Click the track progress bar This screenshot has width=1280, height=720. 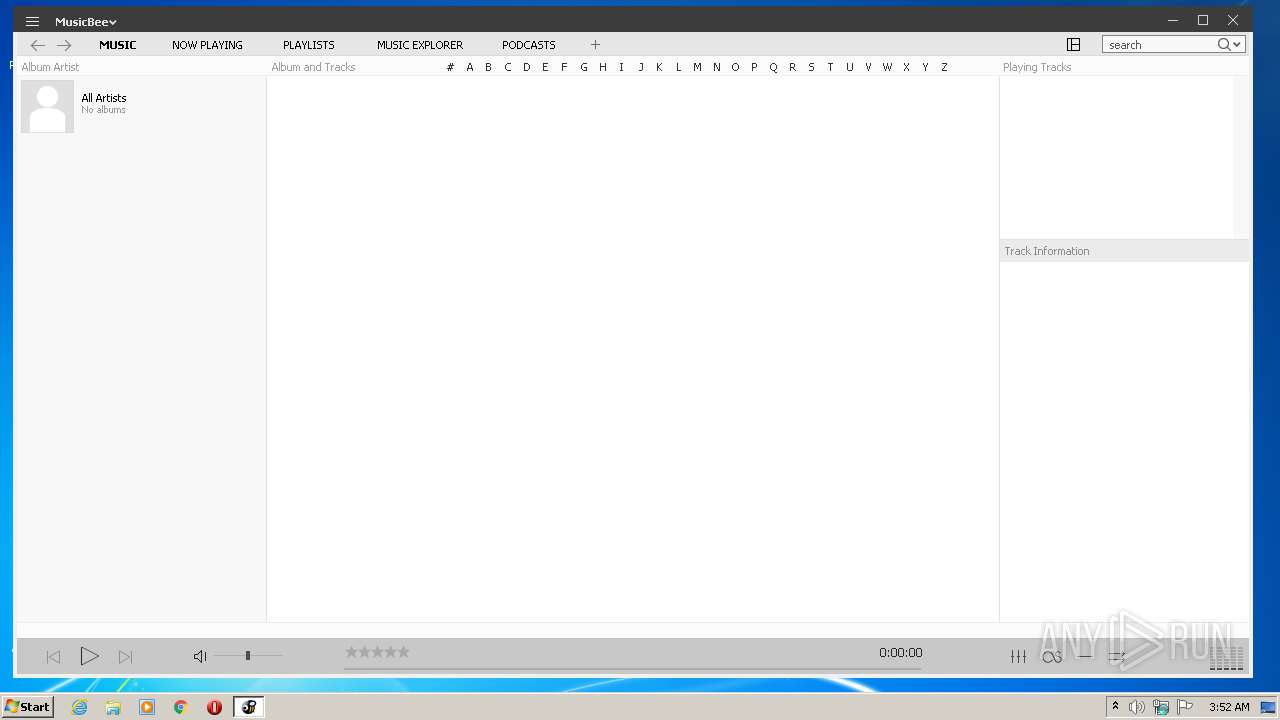[632, 667]
